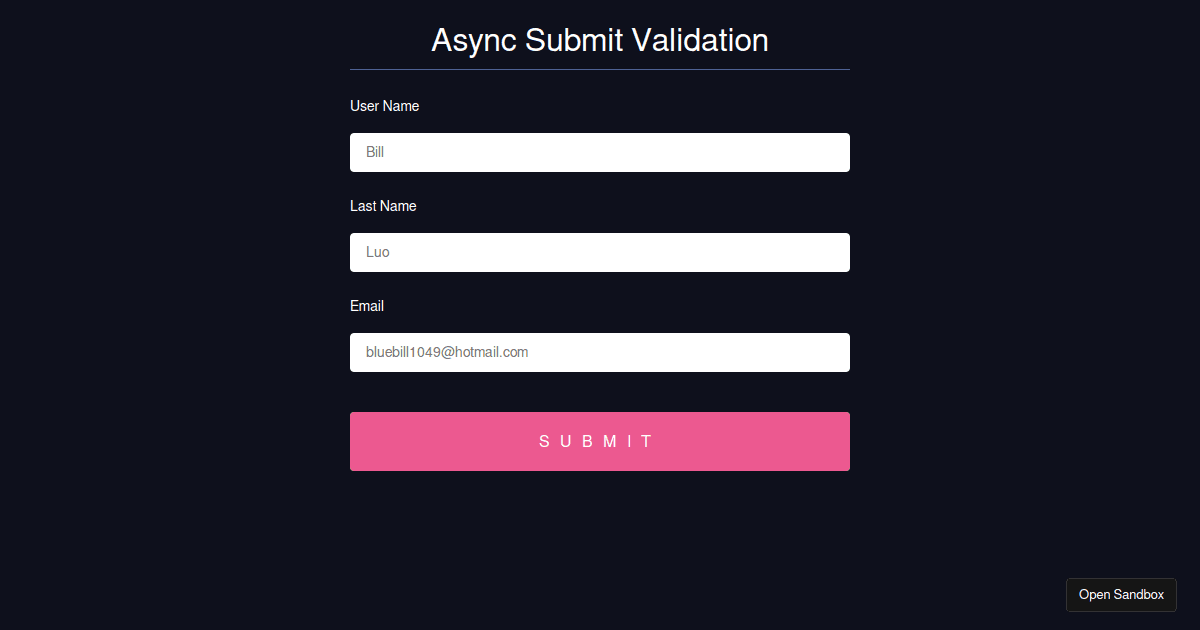Click the User Name input field
Image resolution: width=1200 pixels, height=630 pixels.
coord(600,152)
